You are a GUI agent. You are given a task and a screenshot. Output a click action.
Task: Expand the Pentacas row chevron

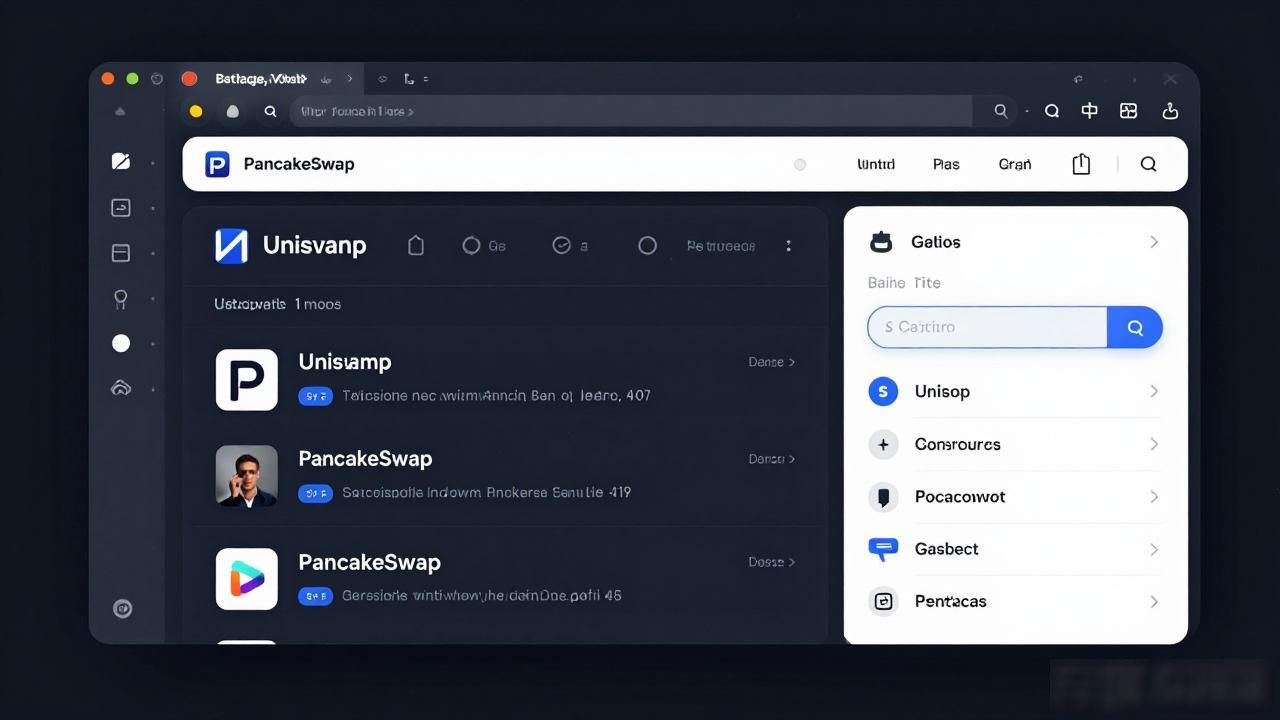(1154, 601)
